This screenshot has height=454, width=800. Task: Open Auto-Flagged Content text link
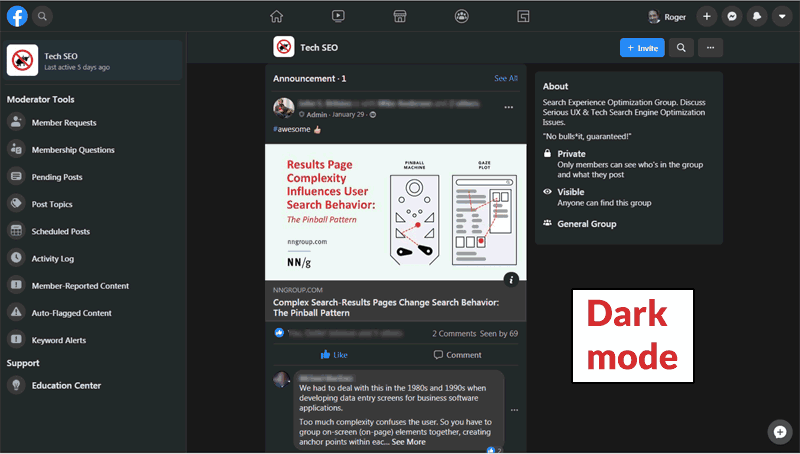pos(71,313)
